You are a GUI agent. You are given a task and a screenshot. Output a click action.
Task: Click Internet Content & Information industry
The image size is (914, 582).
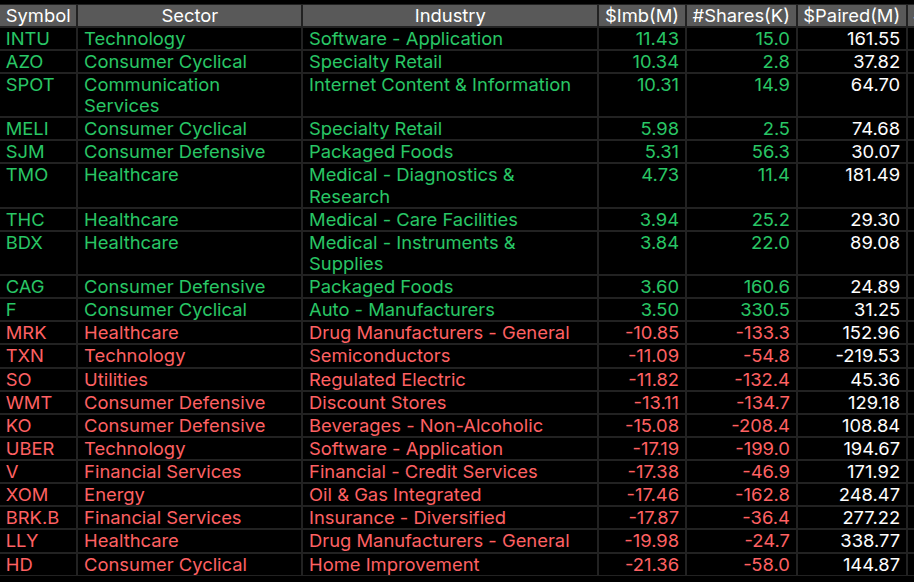click(449, 95)
